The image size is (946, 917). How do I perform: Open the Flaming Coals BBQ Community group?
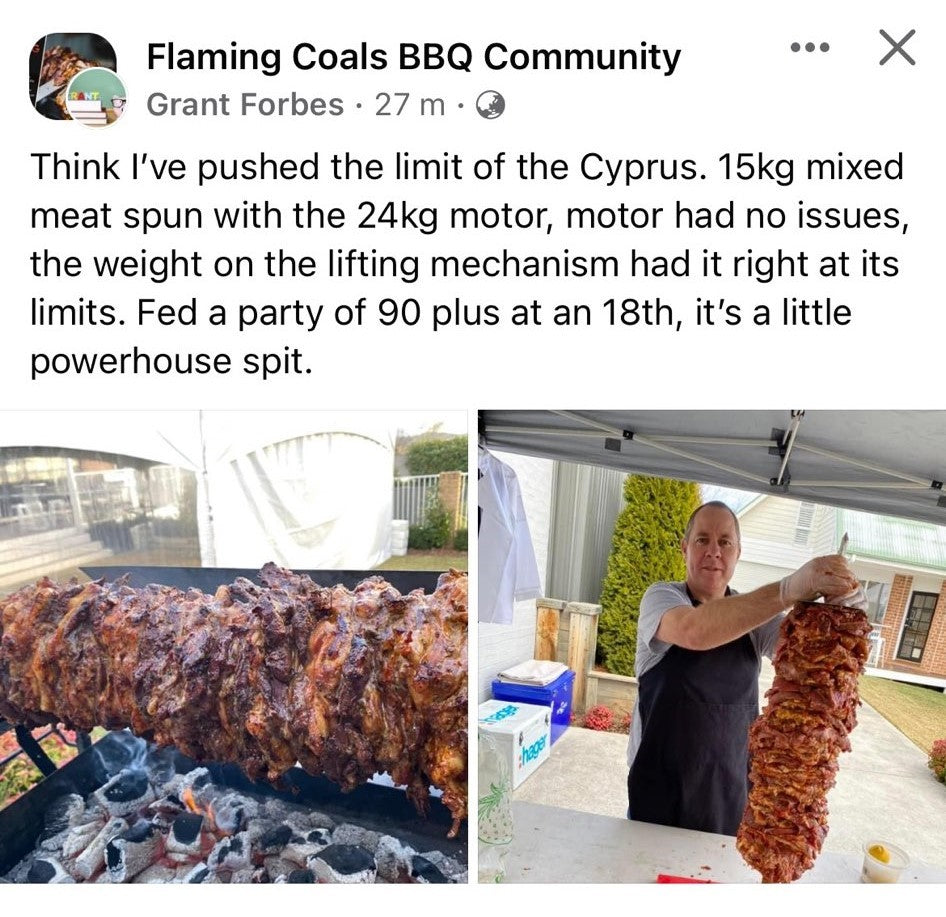pyautogui.click(x=414, y=57)
